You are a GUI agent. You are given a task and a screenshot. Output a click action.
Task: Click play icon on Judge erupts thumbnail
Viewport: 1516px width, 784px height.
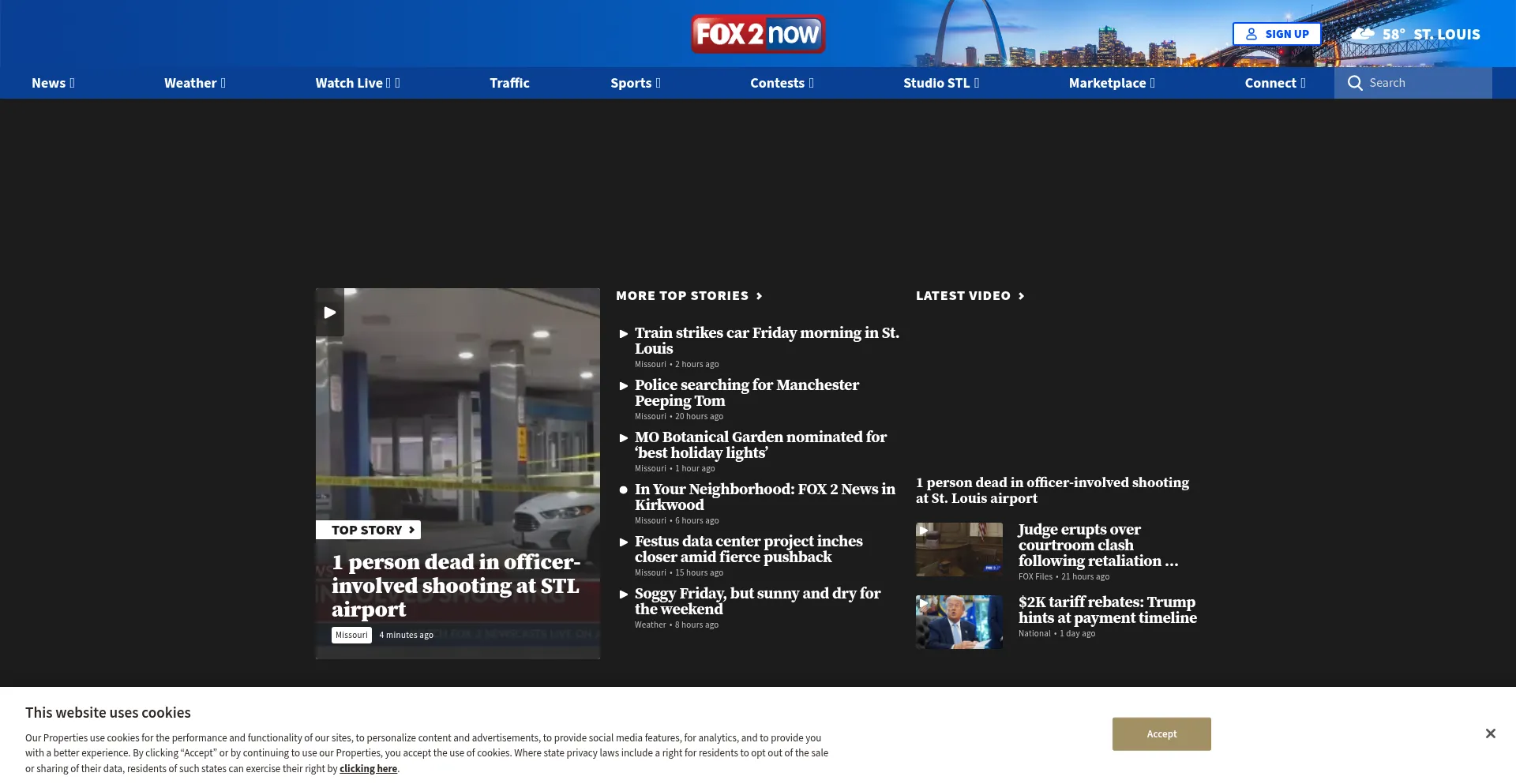924,531
